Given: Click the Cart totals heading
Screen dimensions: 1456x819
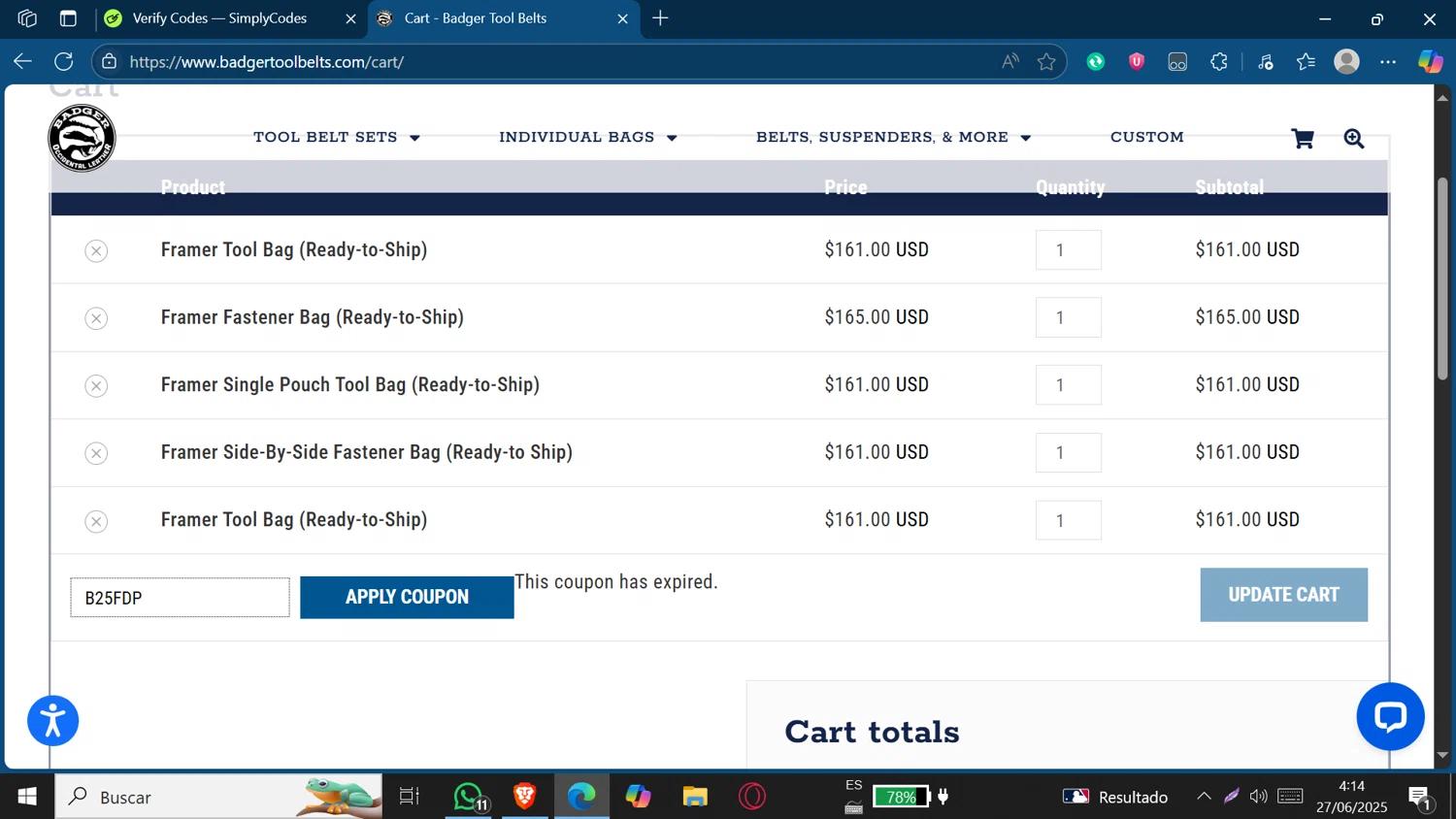Looking at the screenshot, I should point(872,732).
